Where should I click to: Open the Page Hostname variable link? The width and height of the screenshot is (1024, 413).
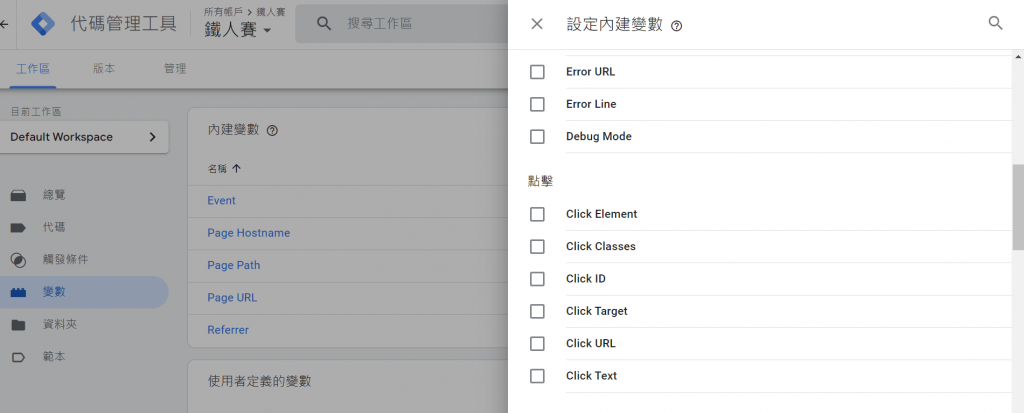click(248, 233)
